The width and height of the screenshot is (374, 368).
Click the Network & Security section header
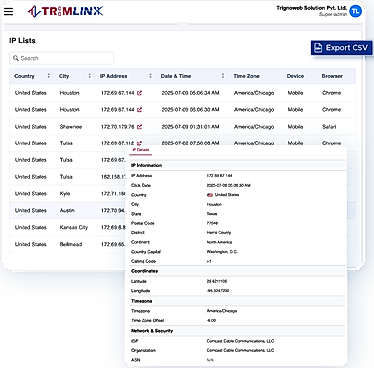click(x=152, y=331)
